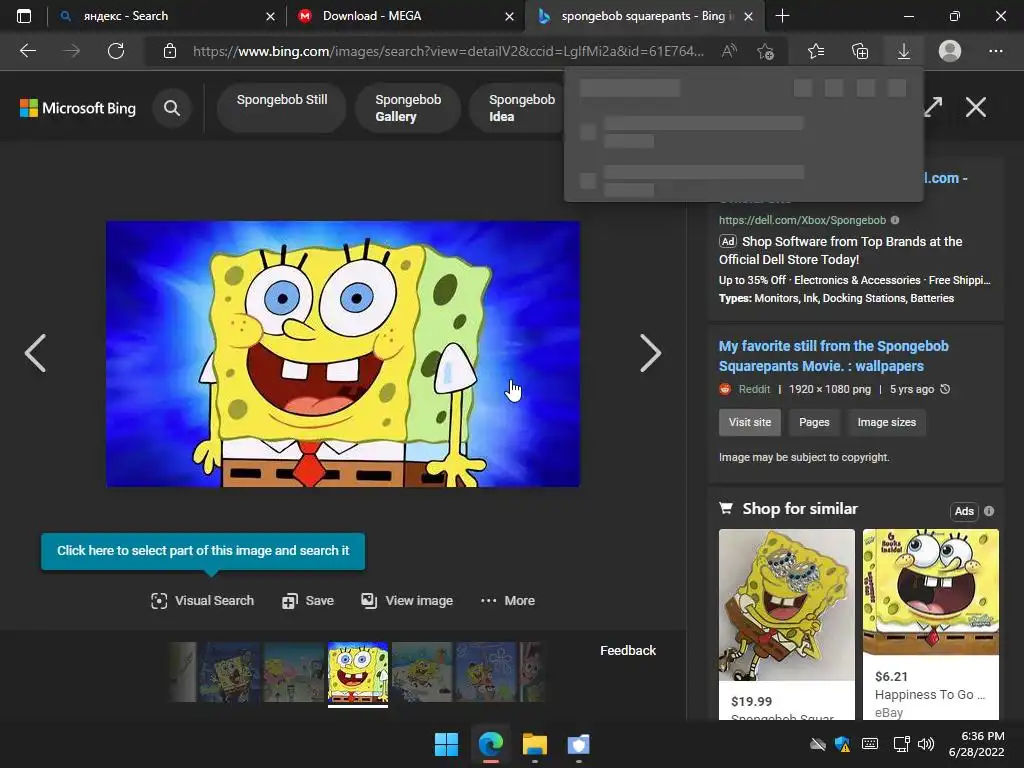This screenshot has width=1024, height=768.
Task: Open the Downloads toolbar icon
Action: pos(904,51)
